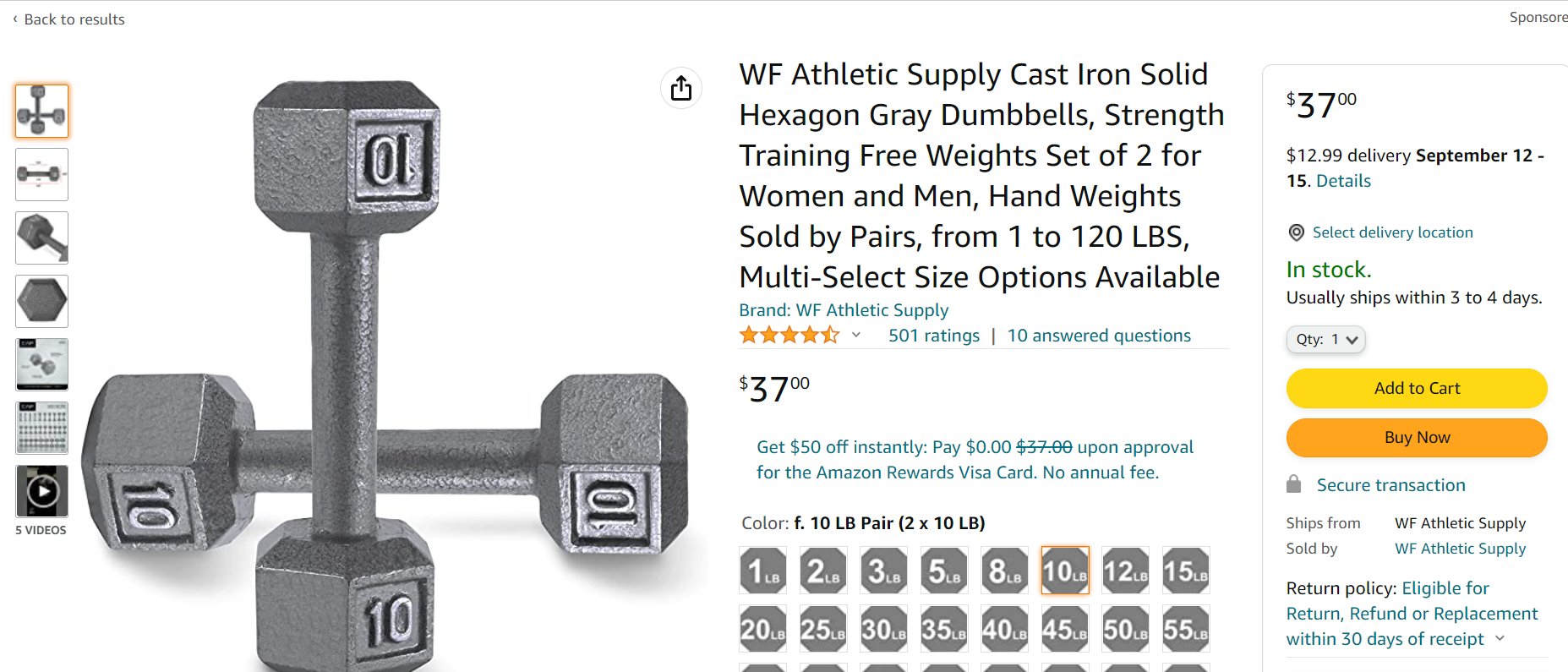View the single hexagon end thumbnail
Viewport: 1568px width, 672px height.
[x=41, y=301]
